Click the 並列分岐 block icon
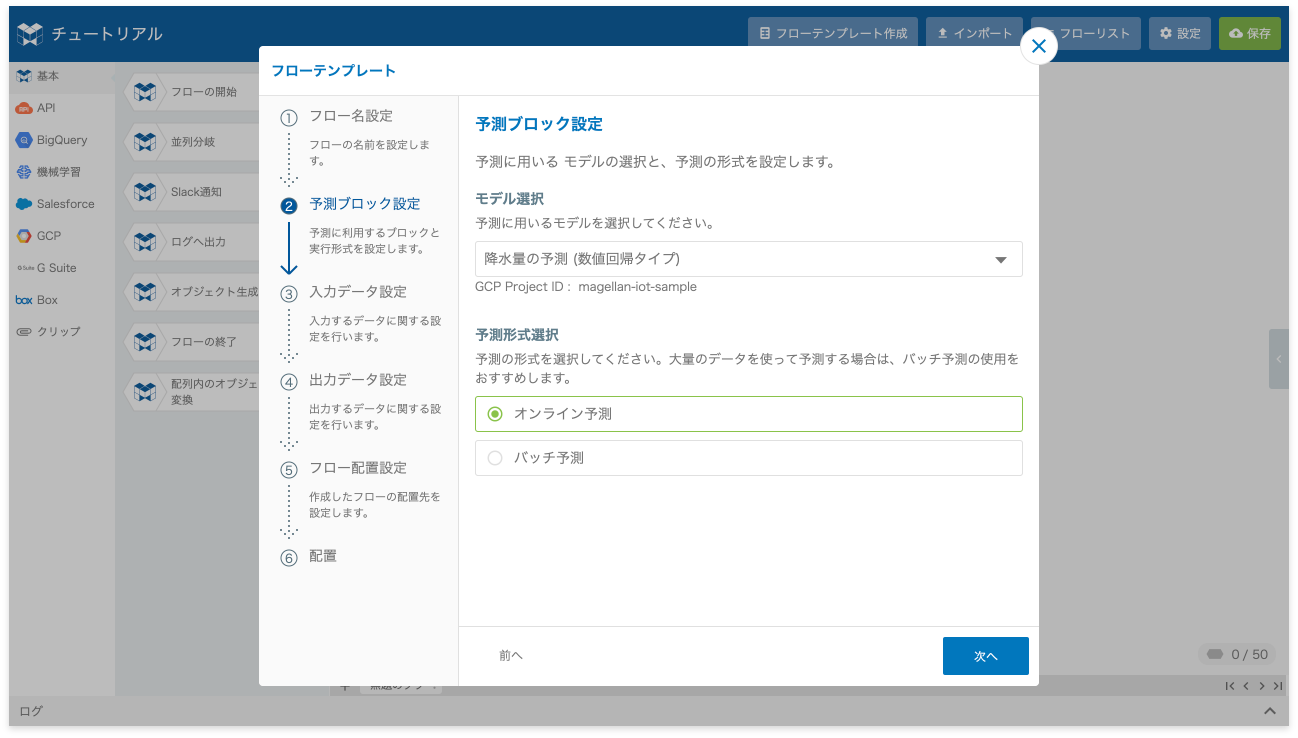The width and height of the screenshot is (1298, 738). (x=146, y=142)
